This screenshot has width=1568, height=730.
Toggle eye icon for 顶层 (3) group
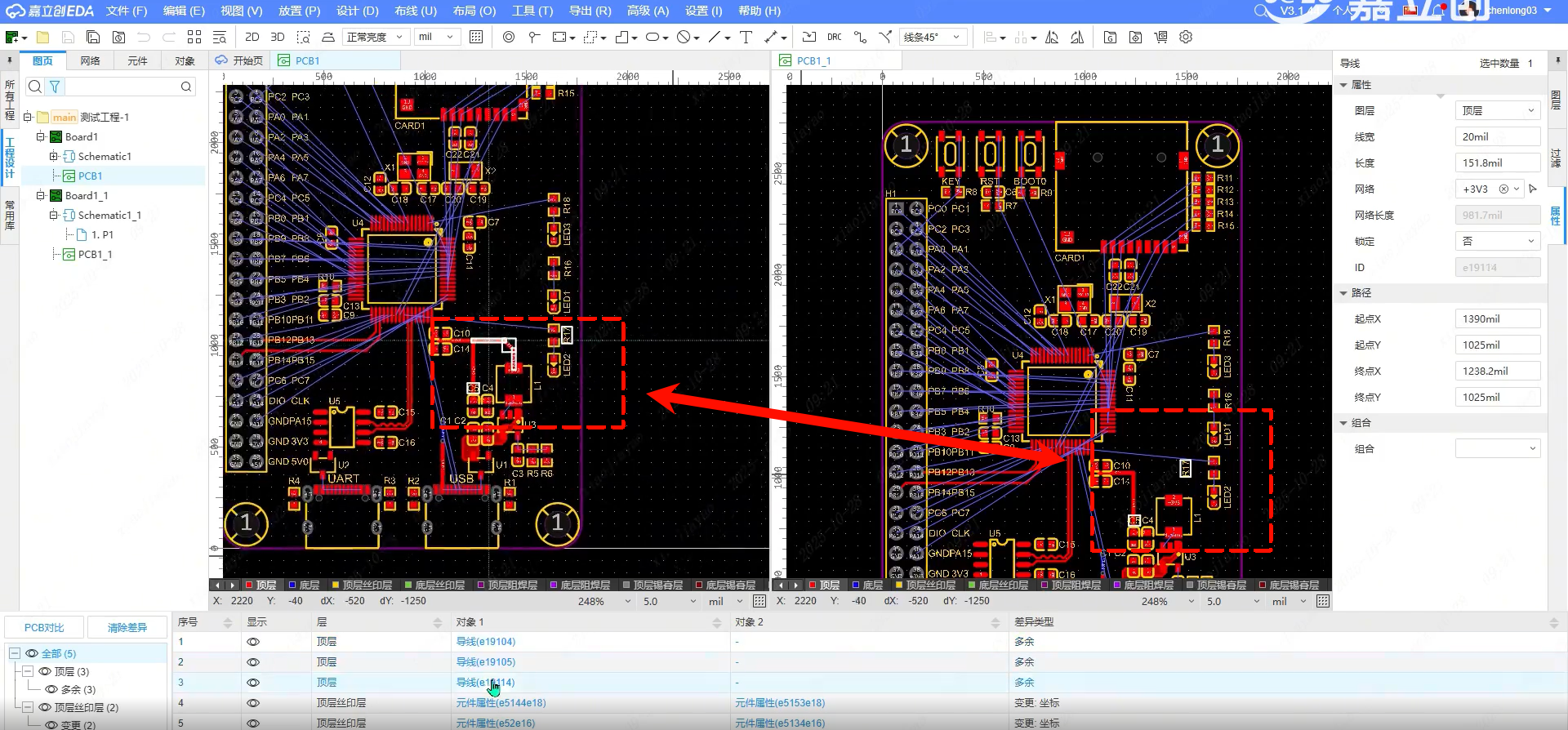[x=45, y=671]
